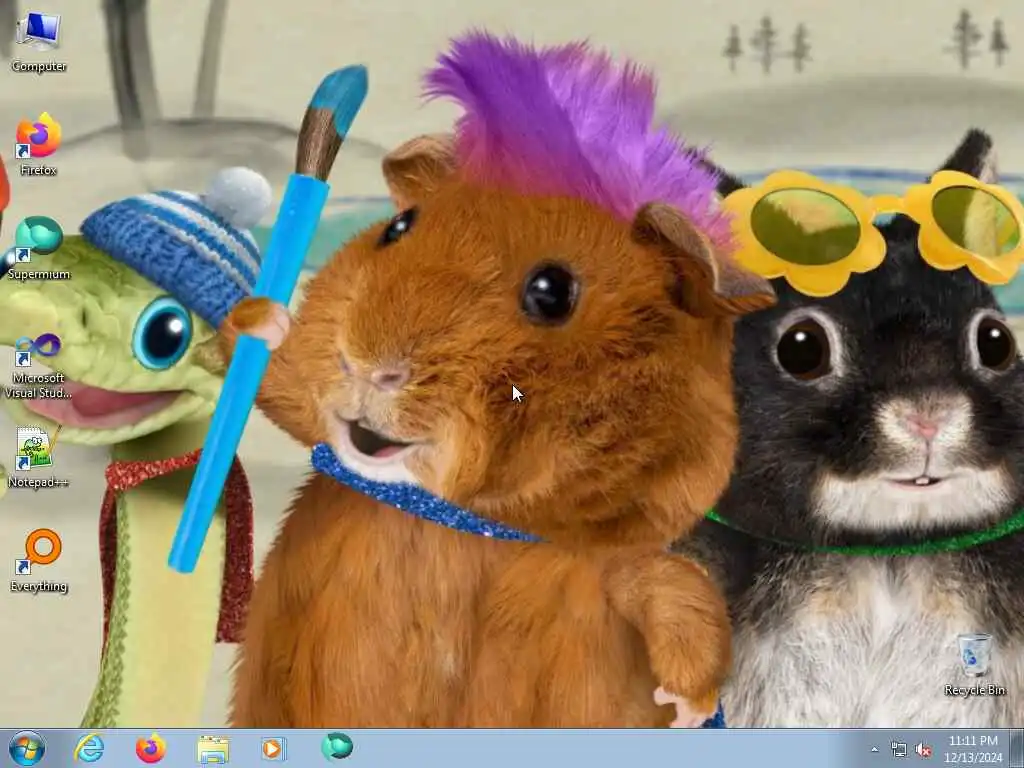
Task: Open the muted volume tray icon
Action: [x=923, y=750]
